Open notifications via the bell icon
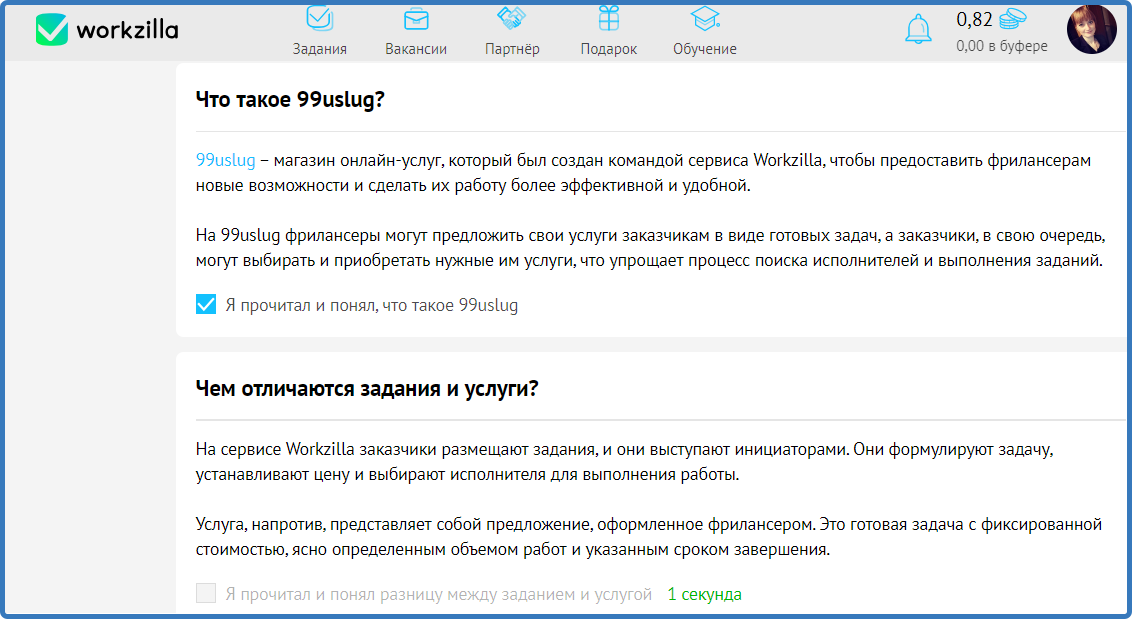The image size is (1132, 619). (918, 30)
